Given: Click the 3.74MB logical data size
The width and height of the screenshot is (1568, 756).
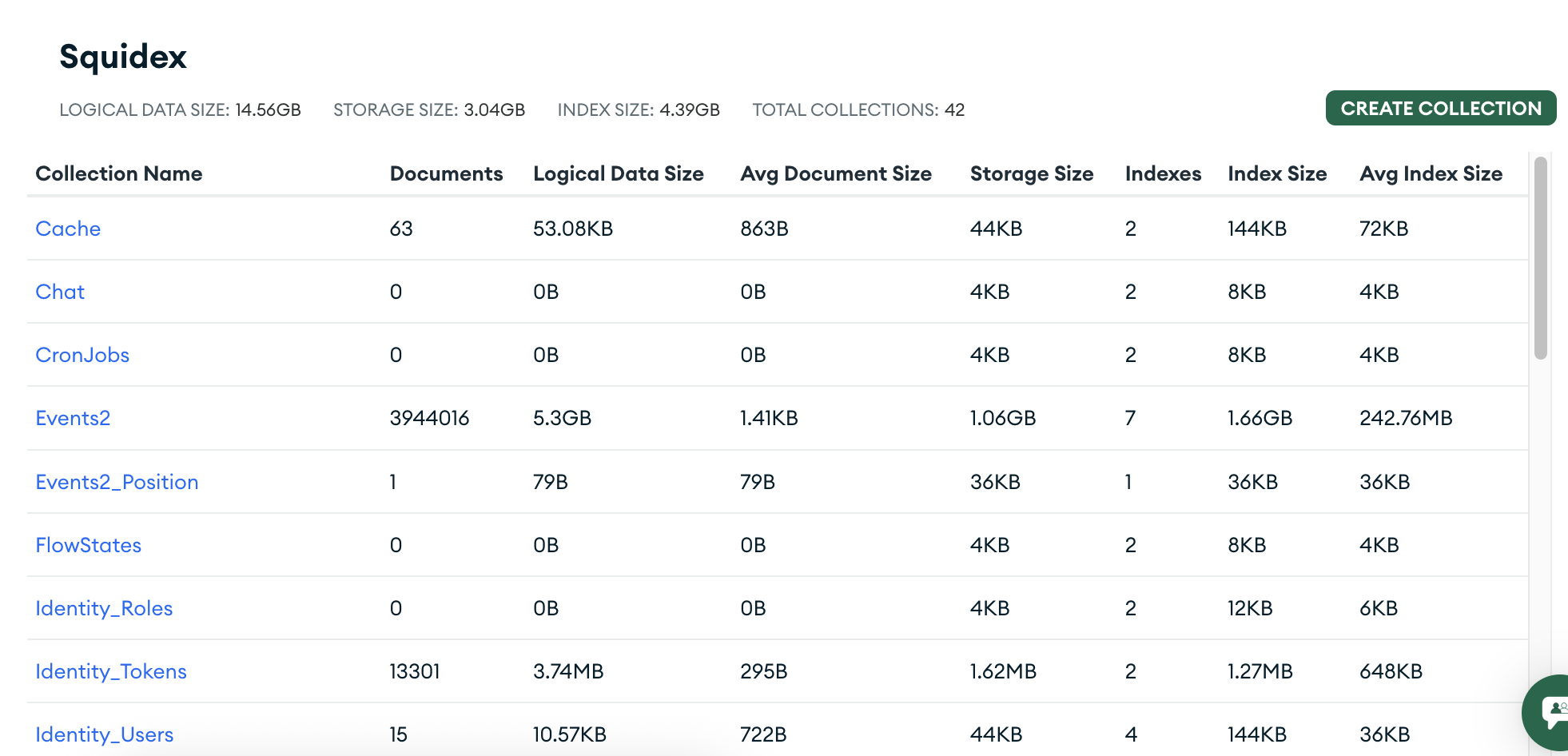Looking at the screenshot, I should 568,671.
